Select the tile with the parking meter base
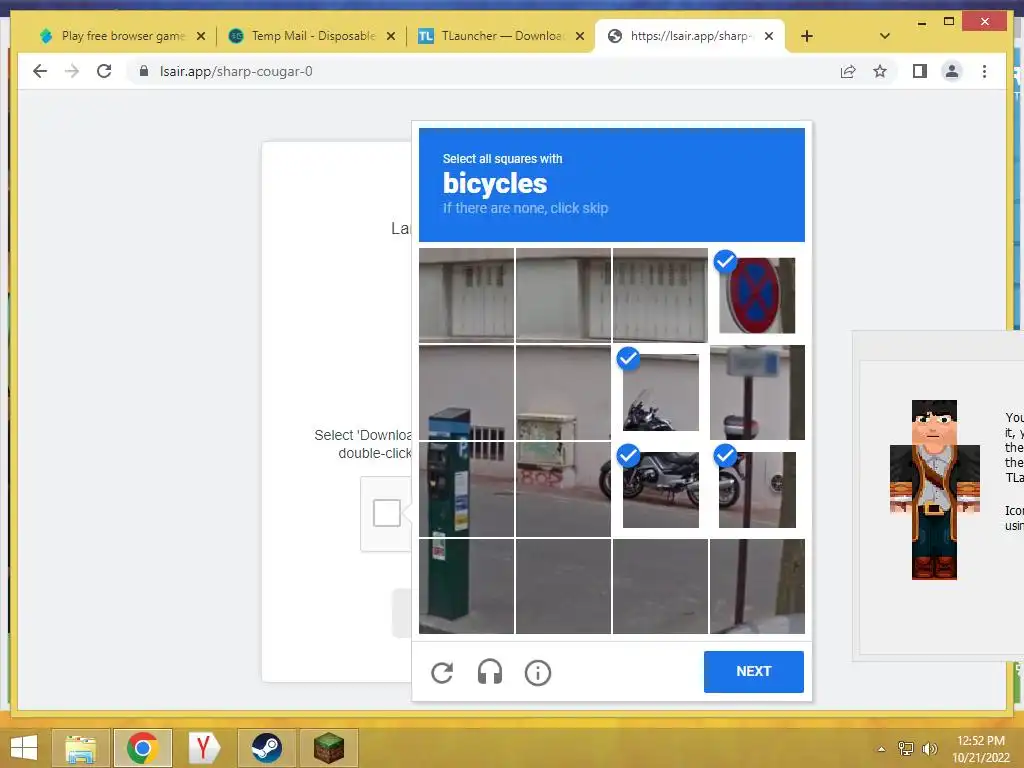This screenshot has width=1024, height=768. coord(466,586)
